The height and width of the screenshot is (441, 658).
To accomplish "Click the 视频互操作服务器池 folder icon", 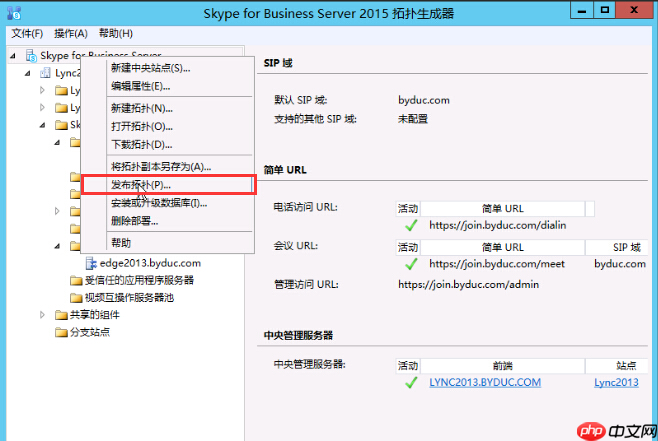I will click(76, 298).
